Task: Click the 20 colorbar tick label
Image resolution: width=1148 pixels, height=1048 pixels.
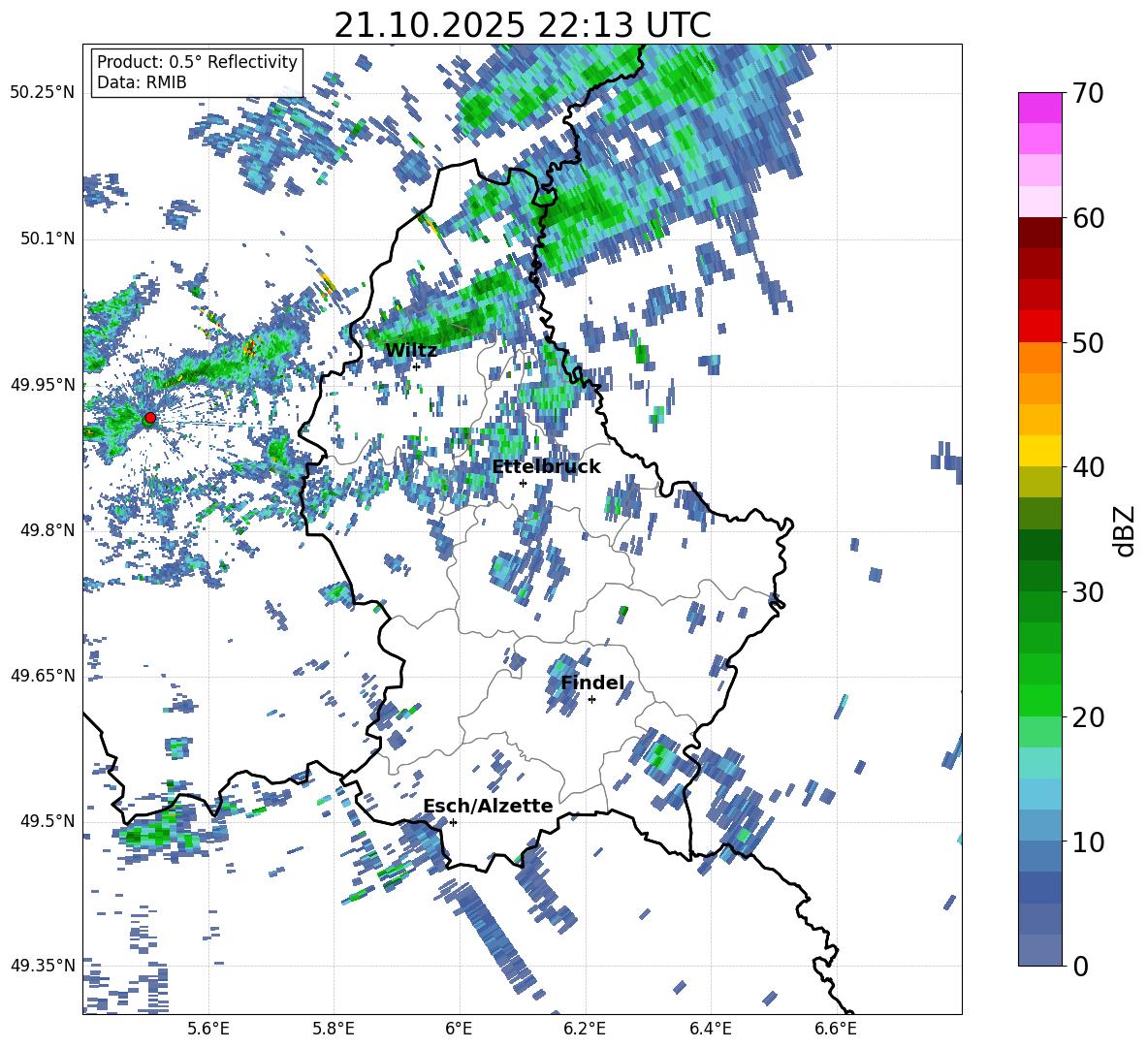Action: point(1088,717)
